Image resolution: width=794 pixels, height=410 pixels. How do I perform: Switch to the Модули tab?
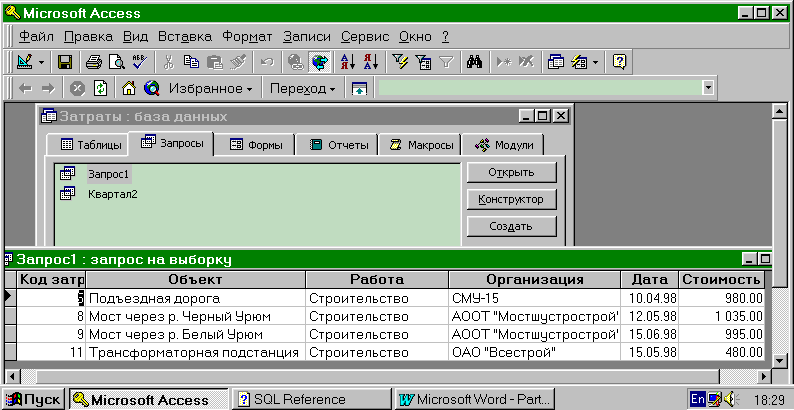tap(502, 145)
